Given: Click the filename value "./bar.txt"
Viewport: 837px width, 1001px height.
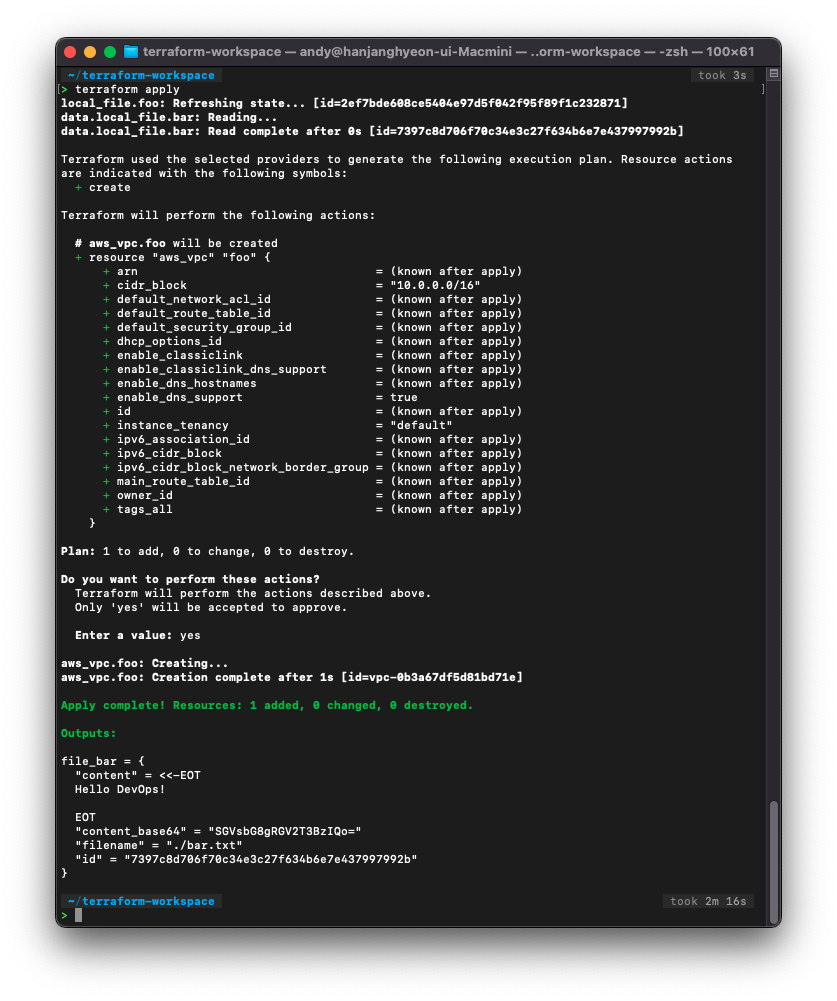Looking at the screenshot, I should [204, 845].
